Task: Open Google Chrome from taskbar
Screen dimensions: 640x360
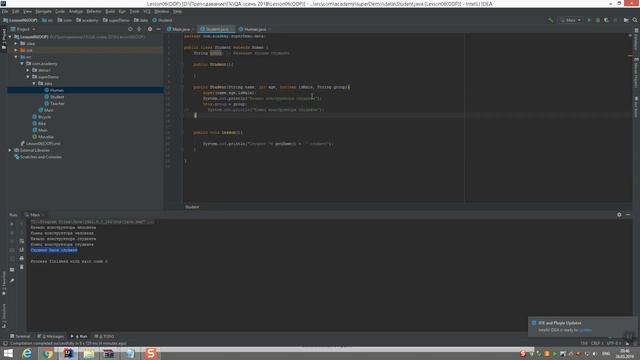Action: (x=47, y=353)
